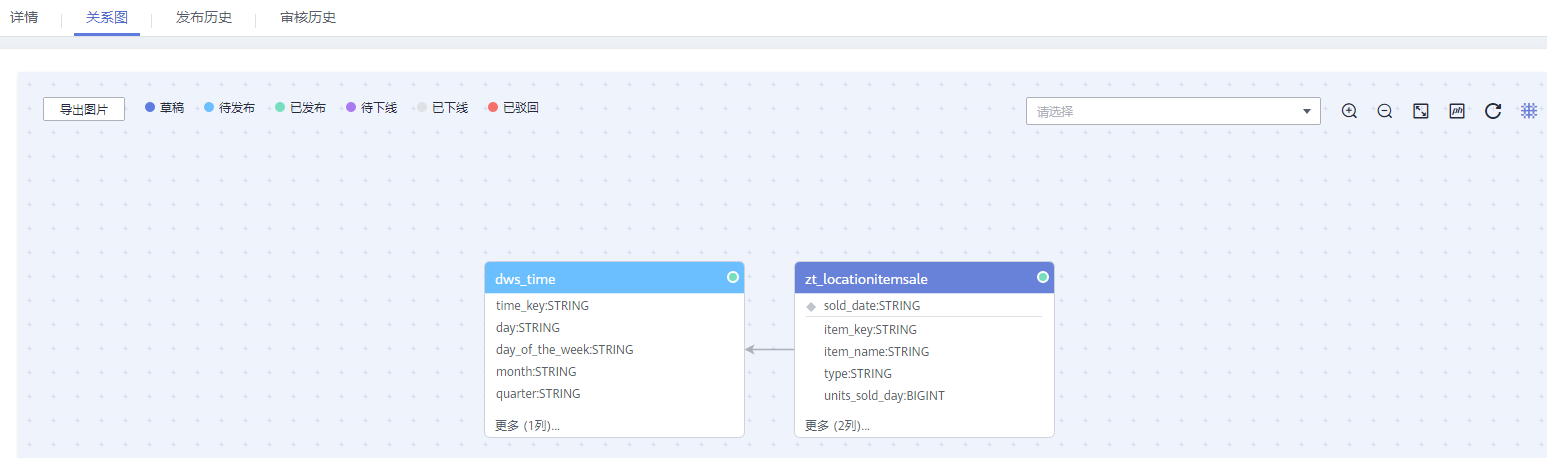Viewport: 1547px width, 458px height.
Task: Click the 草稿 blue legend dot
Action: [x=150, y=107]
